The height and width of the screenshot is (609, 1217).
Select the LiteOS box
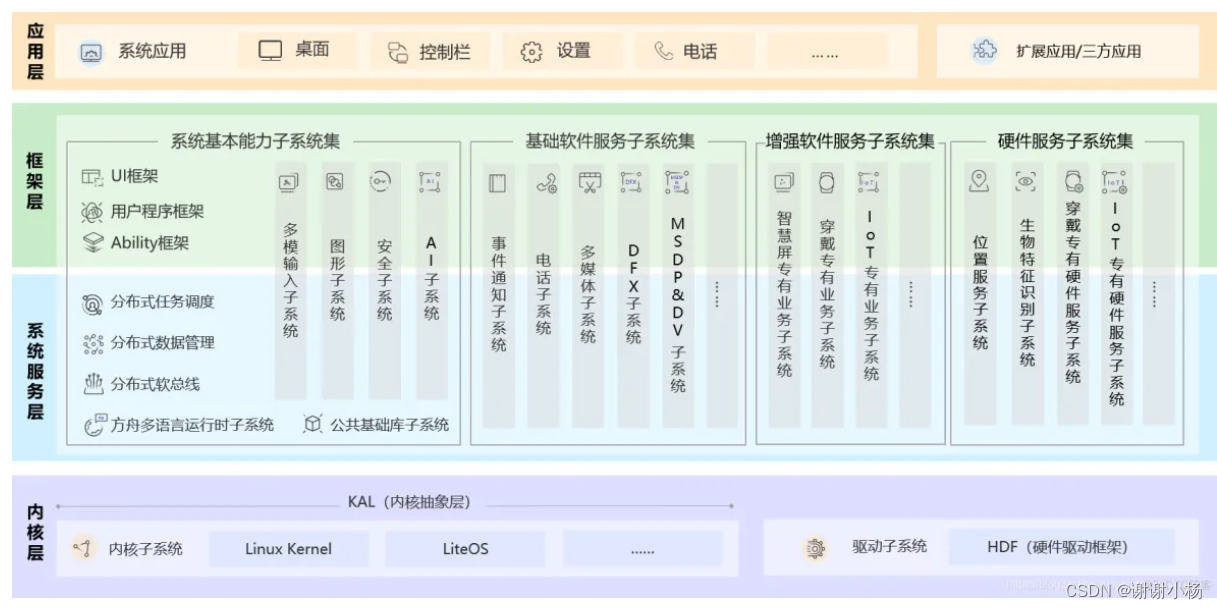pyautogui.click(x=465, y=548)
